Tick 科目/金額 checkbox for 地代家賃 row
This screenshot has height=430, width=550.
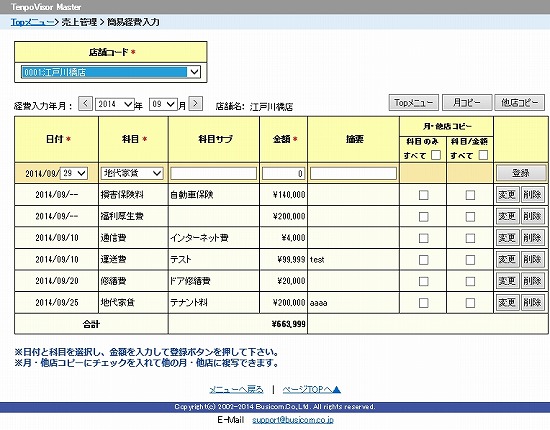470,303
